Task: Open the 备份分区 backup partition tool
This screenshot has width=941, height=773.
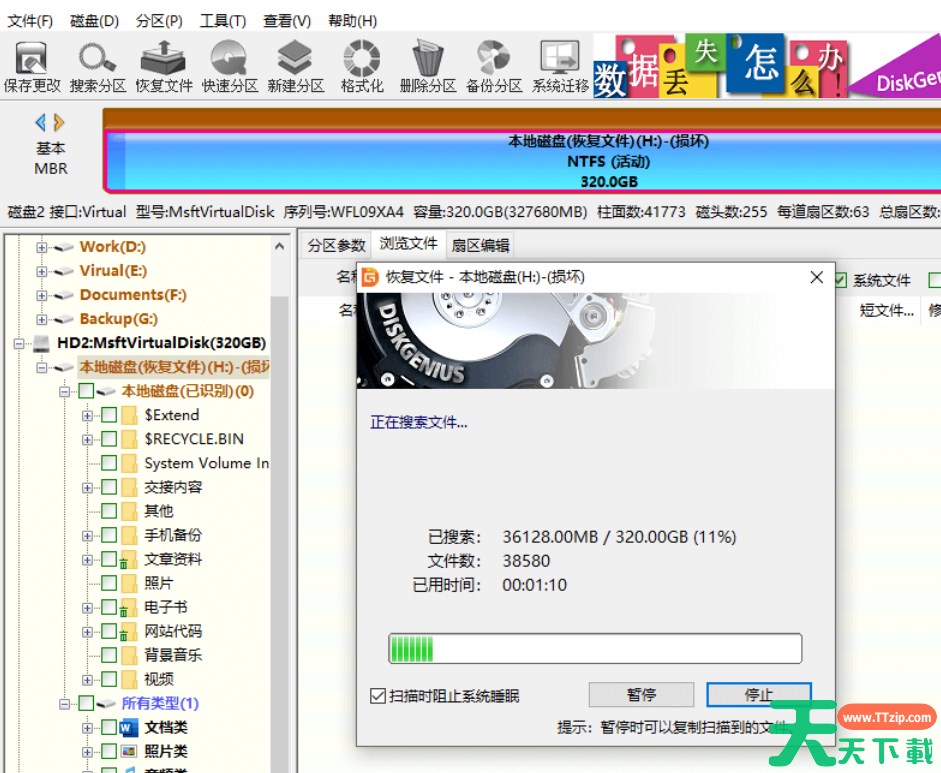Action: tap(494, 66)
